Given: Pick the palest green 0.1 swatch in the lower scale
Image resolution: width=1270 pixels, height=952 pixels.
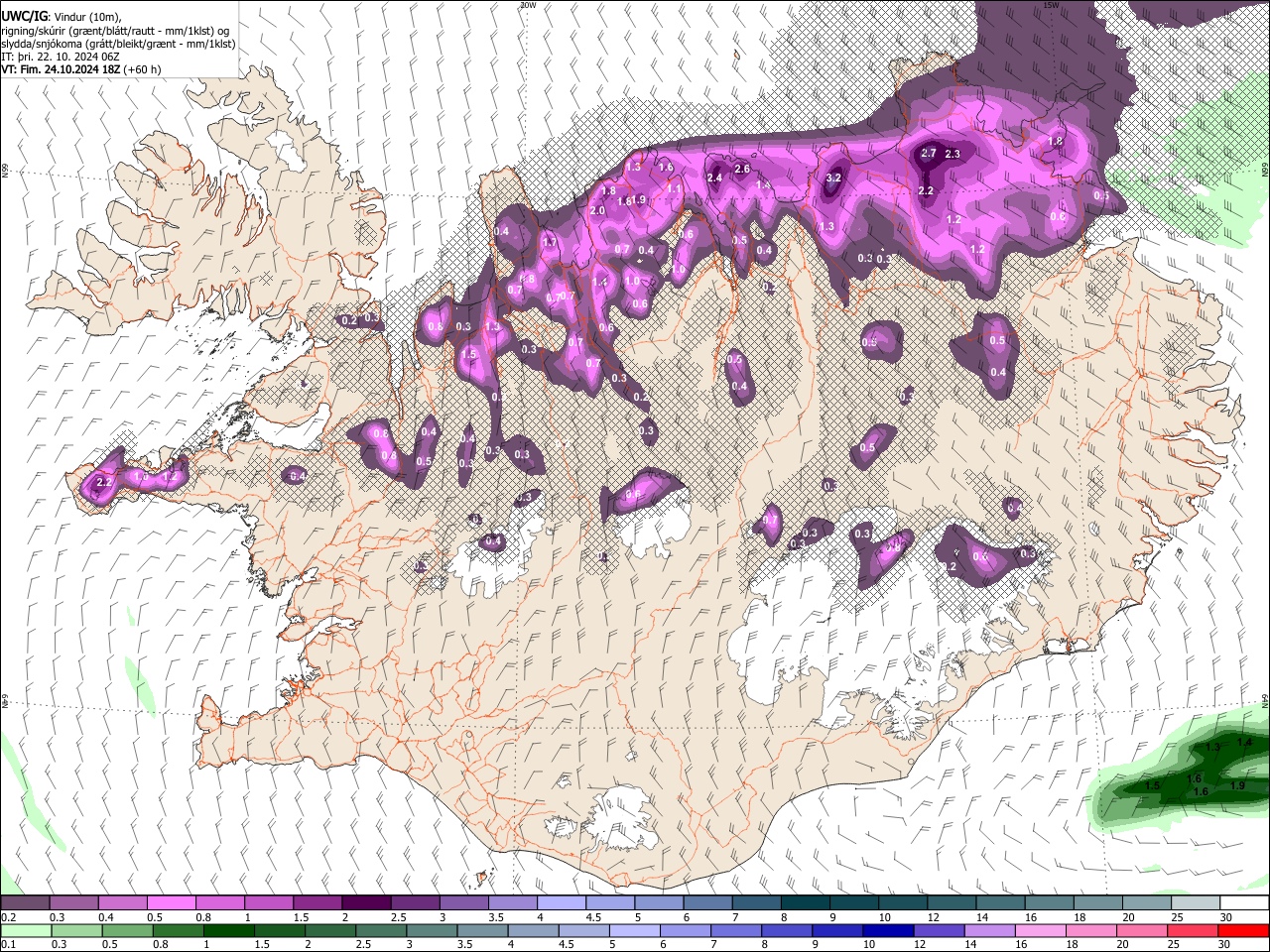Looking at the screenshot, I should (26, 931).
